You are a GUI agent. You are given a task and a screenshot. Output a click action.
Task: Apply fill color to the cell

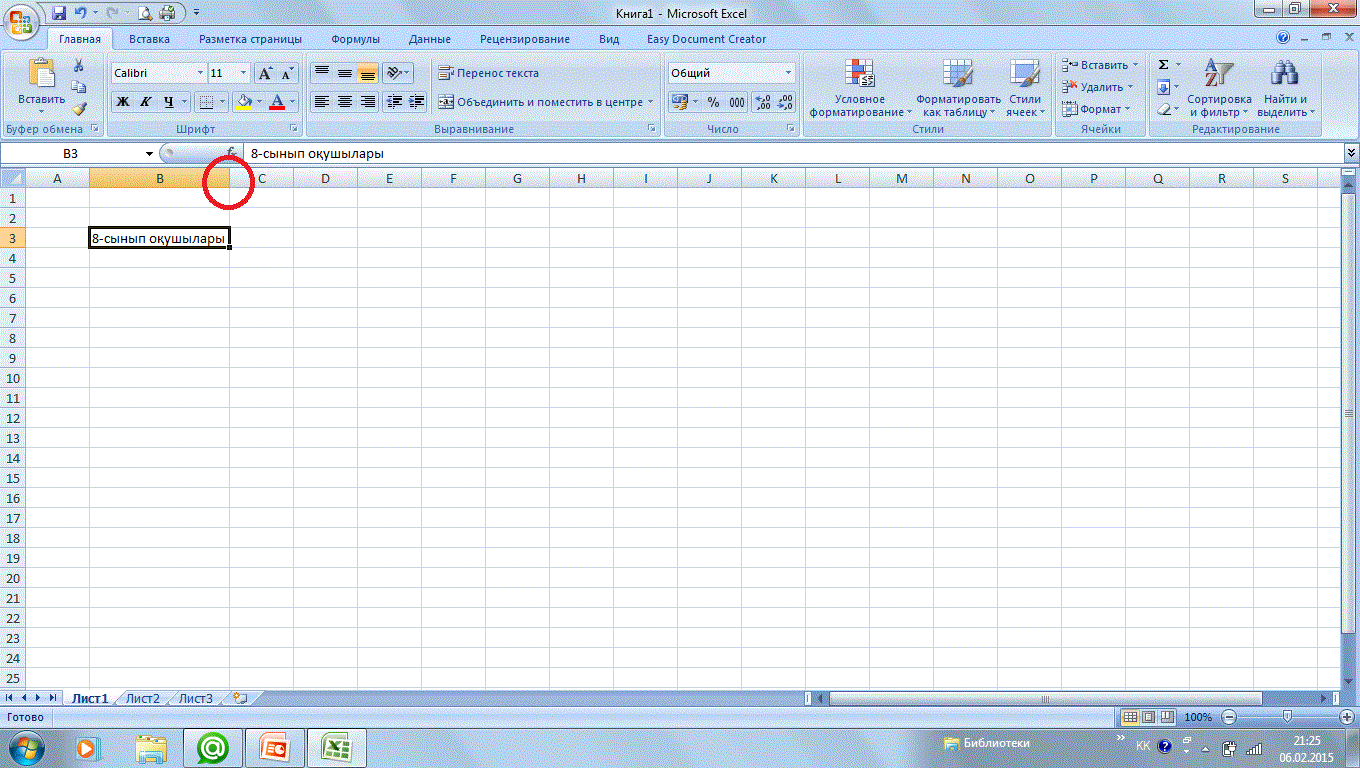(243, 102)
